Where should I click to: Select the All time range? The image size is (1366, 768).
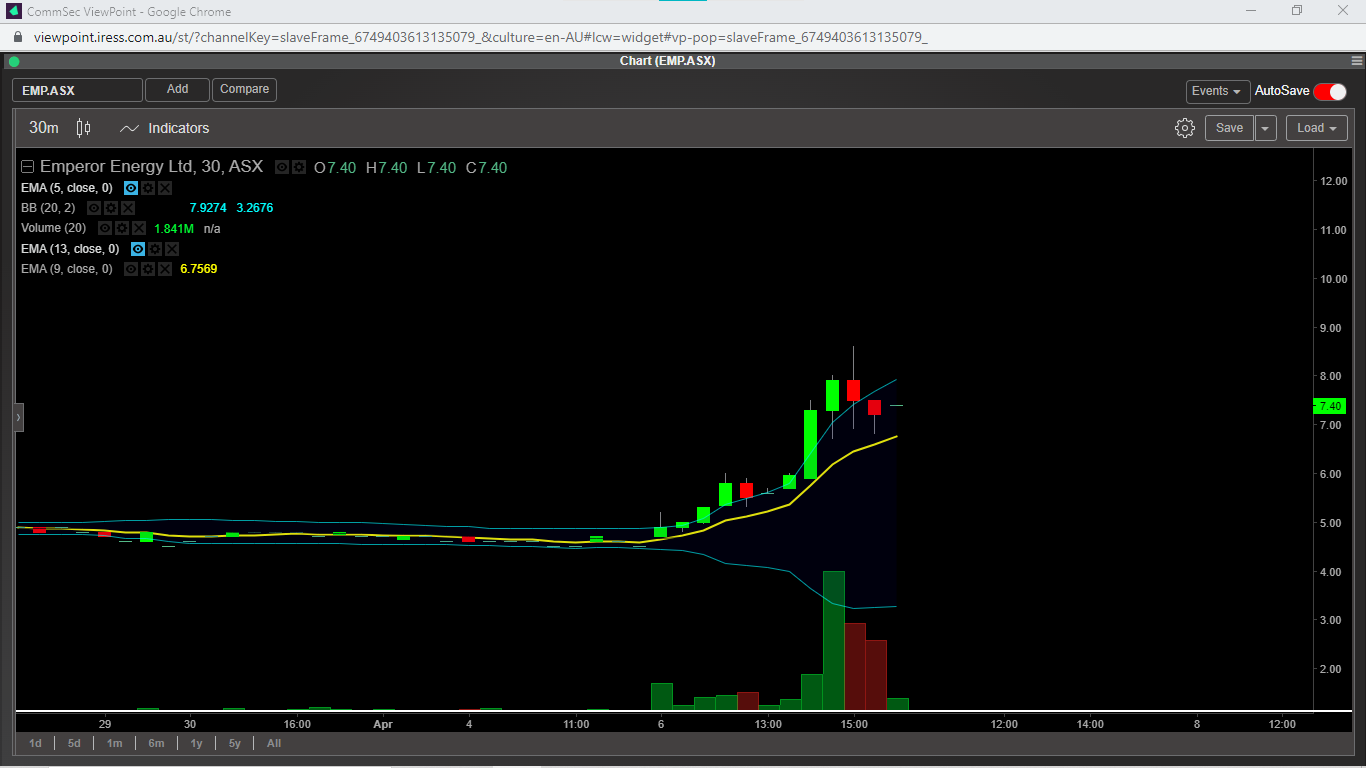pos(274,743)
